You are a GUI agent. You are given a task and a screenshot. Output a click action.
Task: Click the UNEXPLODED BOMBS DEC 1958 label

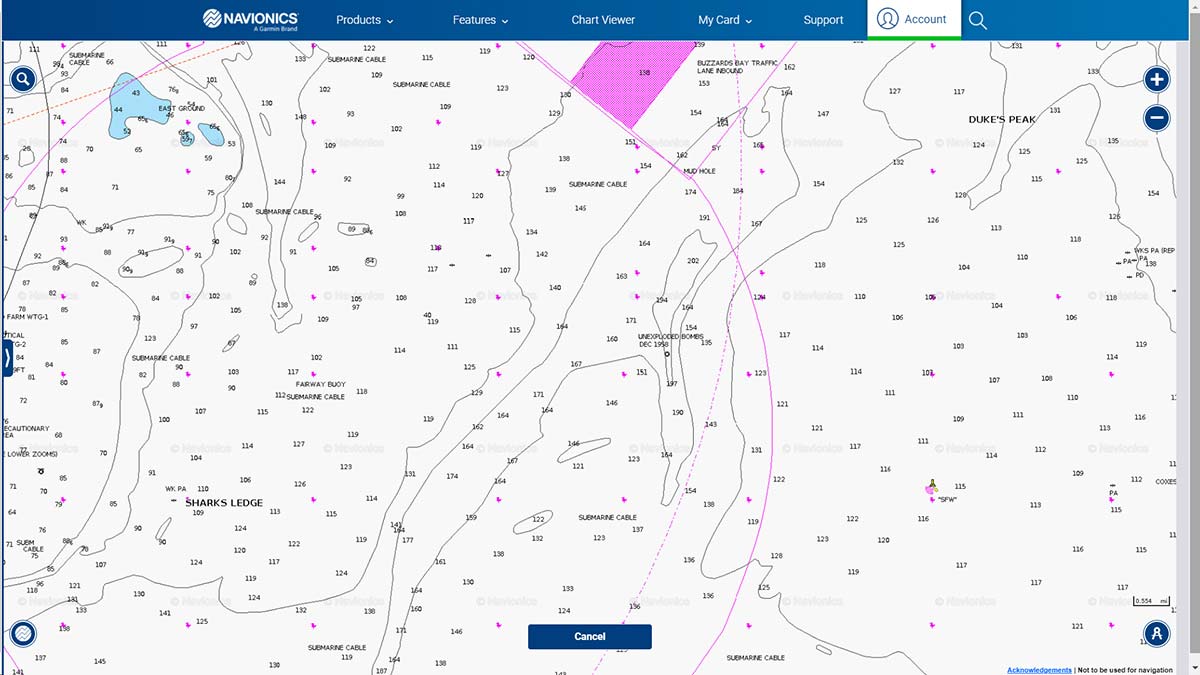[x=671, y=340]
